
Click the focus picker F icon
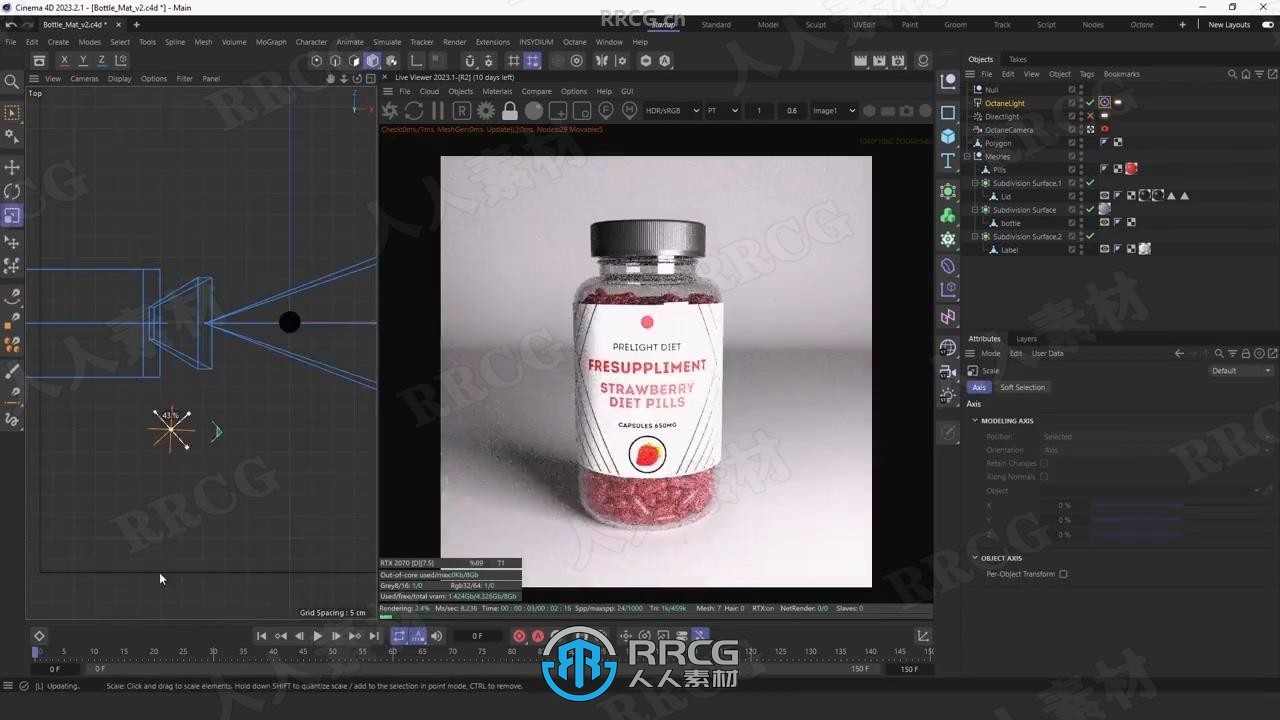coord(606,111)
